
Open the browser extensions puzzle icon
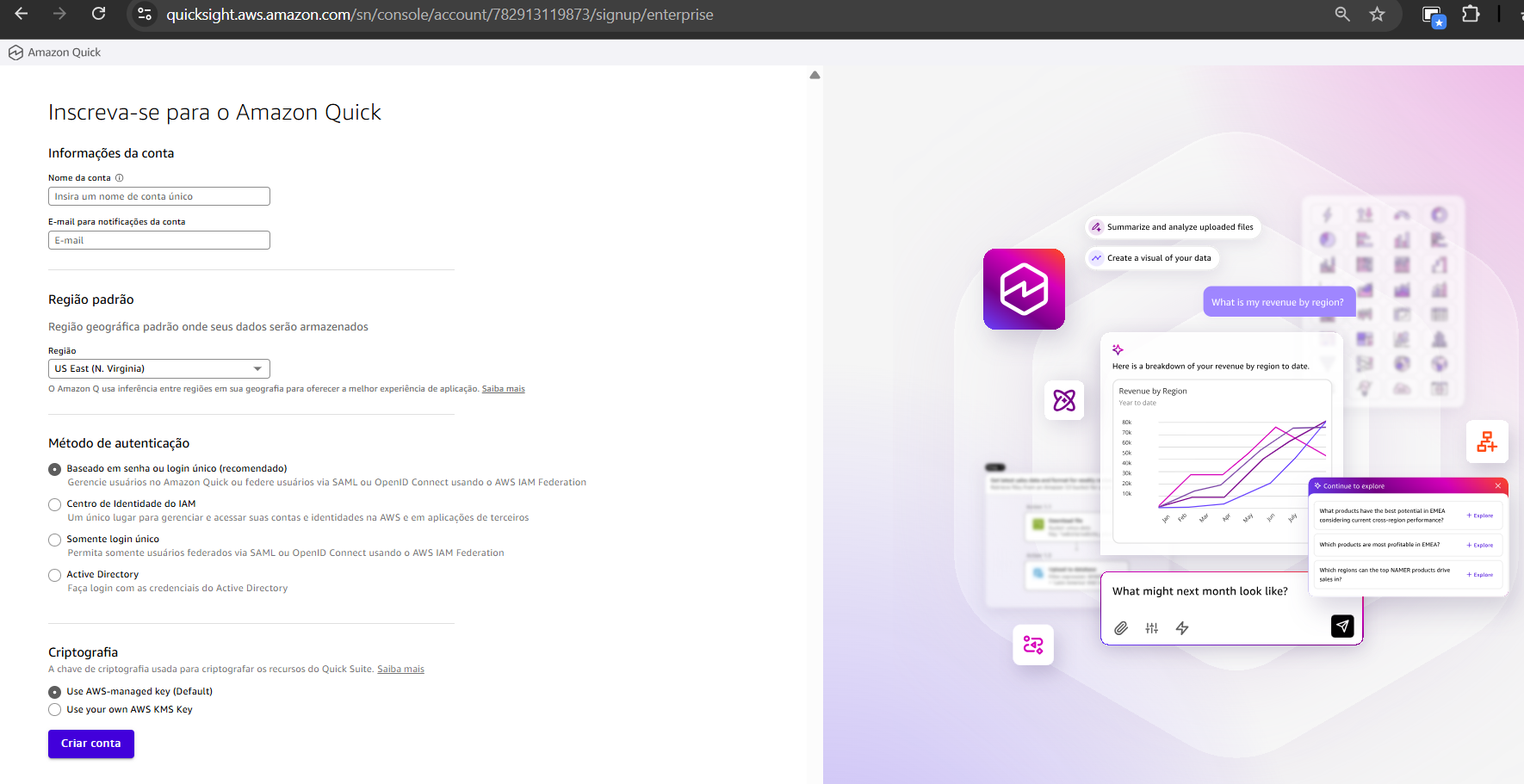pos(1471,14)
